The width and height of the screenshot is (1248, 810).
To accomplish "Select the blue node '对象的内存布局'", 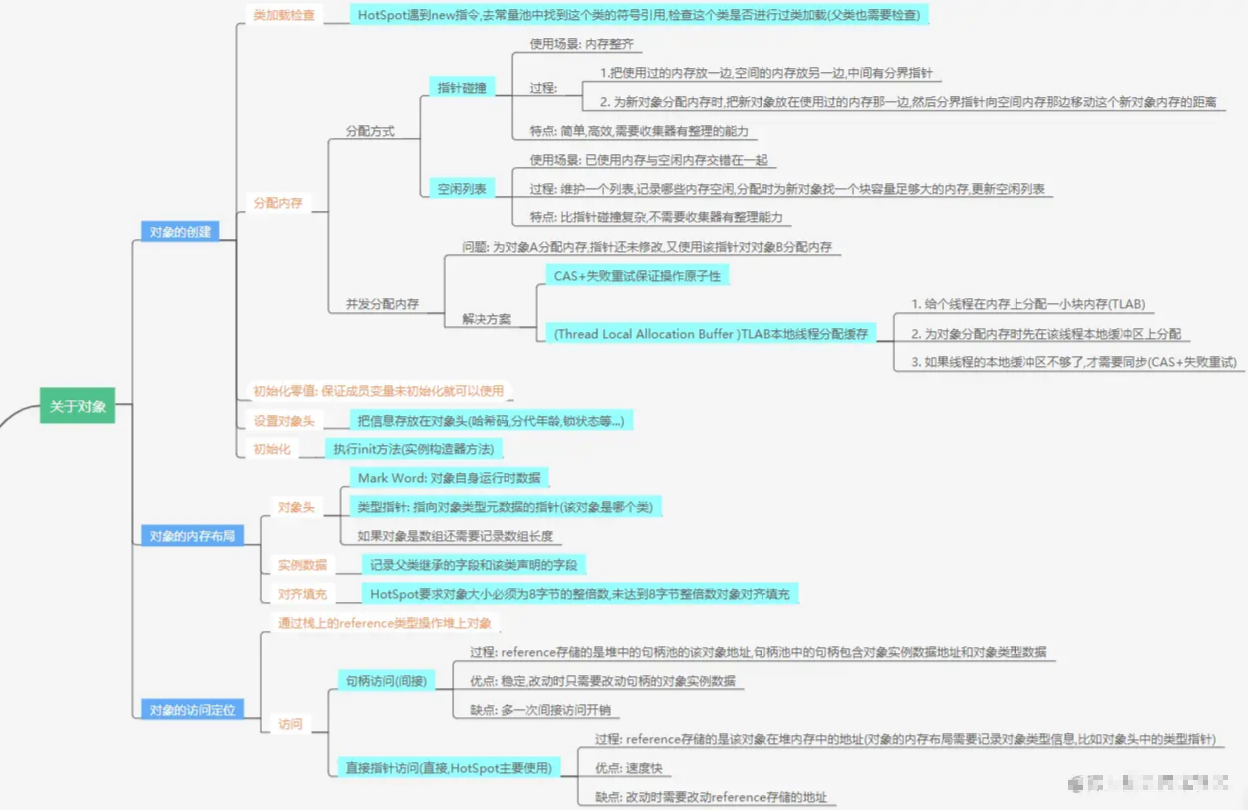I will click(x=192, y=536).
